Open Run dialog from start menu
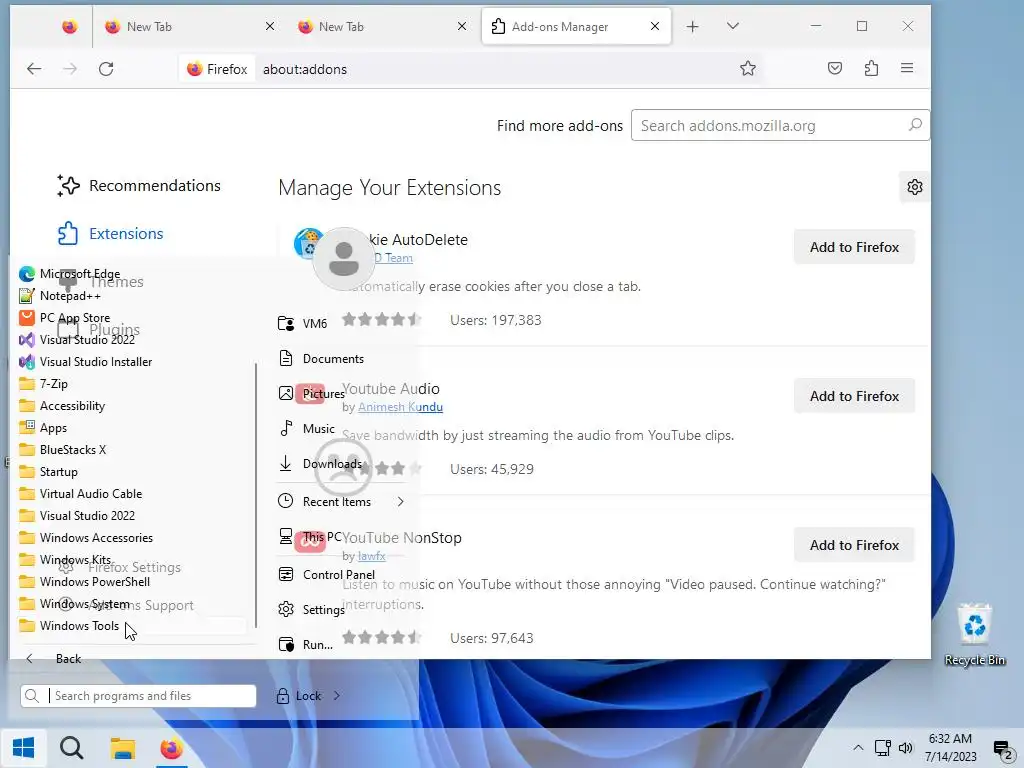The height and width of the screenshot is (768, 1024). 306,645
